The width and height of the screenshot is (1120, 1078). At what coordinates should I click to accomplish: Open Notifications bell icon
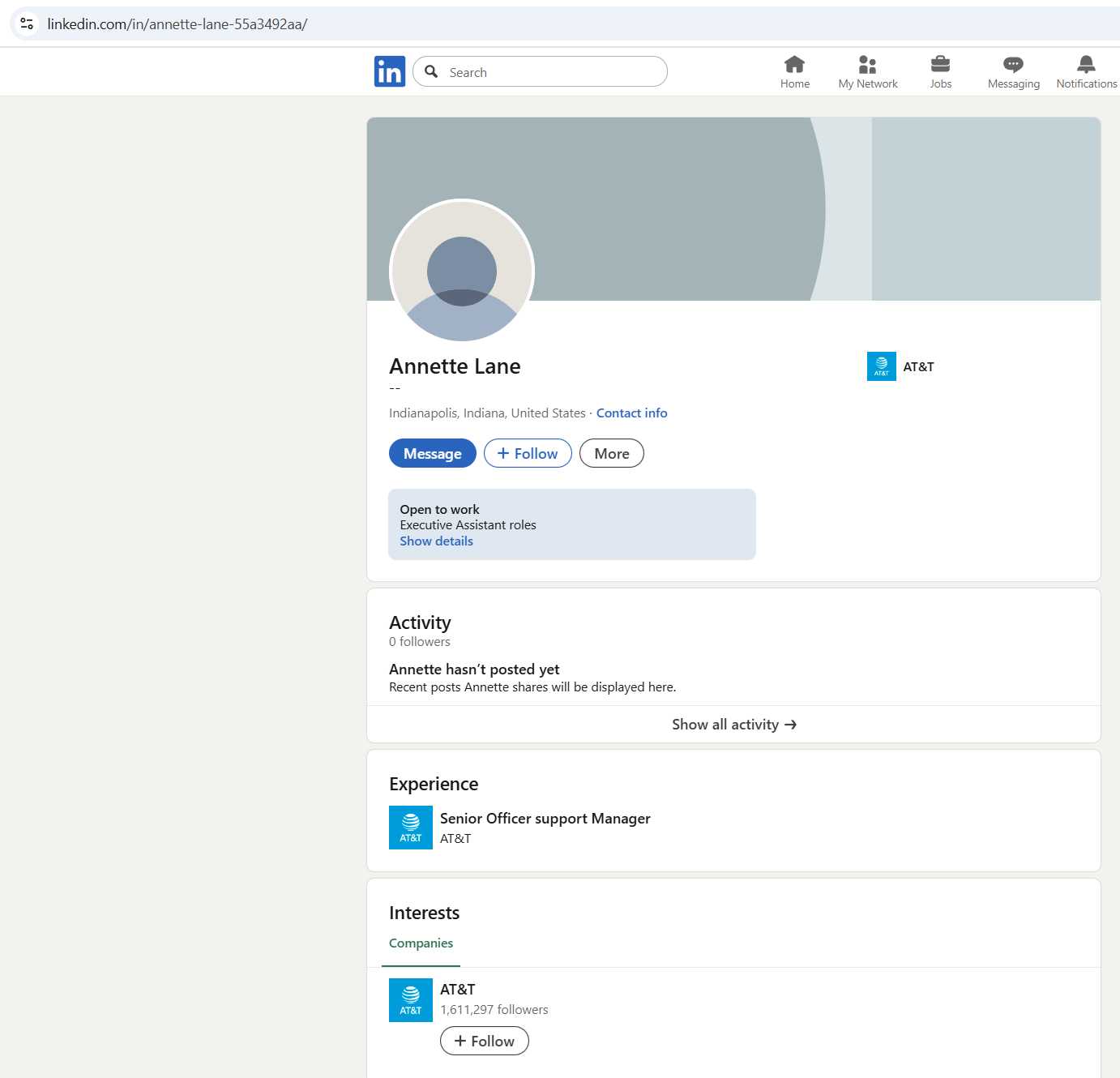click(1087, 64)
